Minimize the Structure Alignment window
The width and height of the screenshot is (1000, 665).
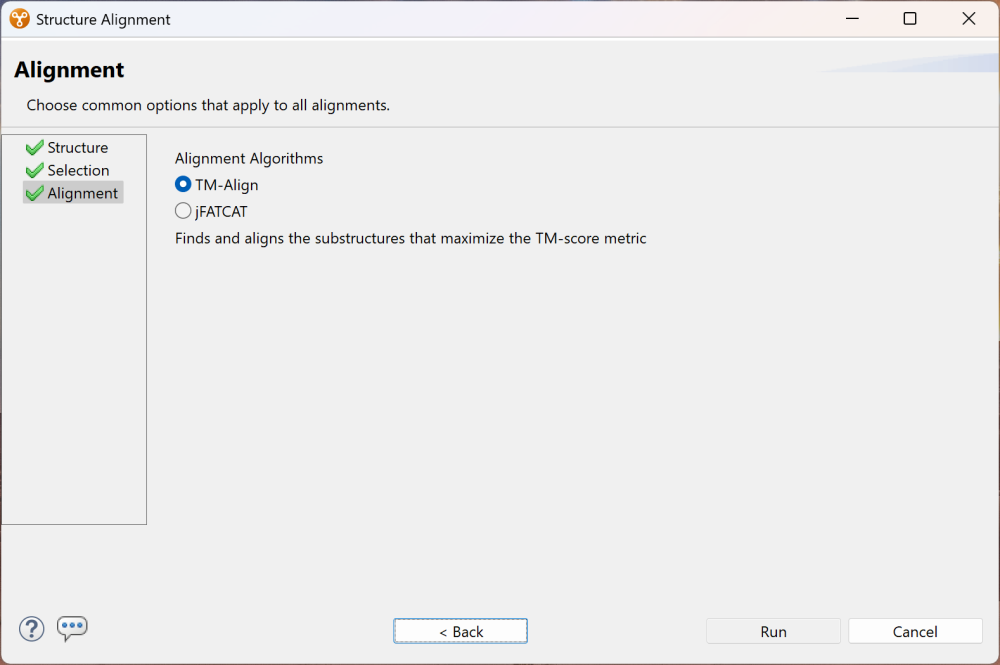point(851,18)
